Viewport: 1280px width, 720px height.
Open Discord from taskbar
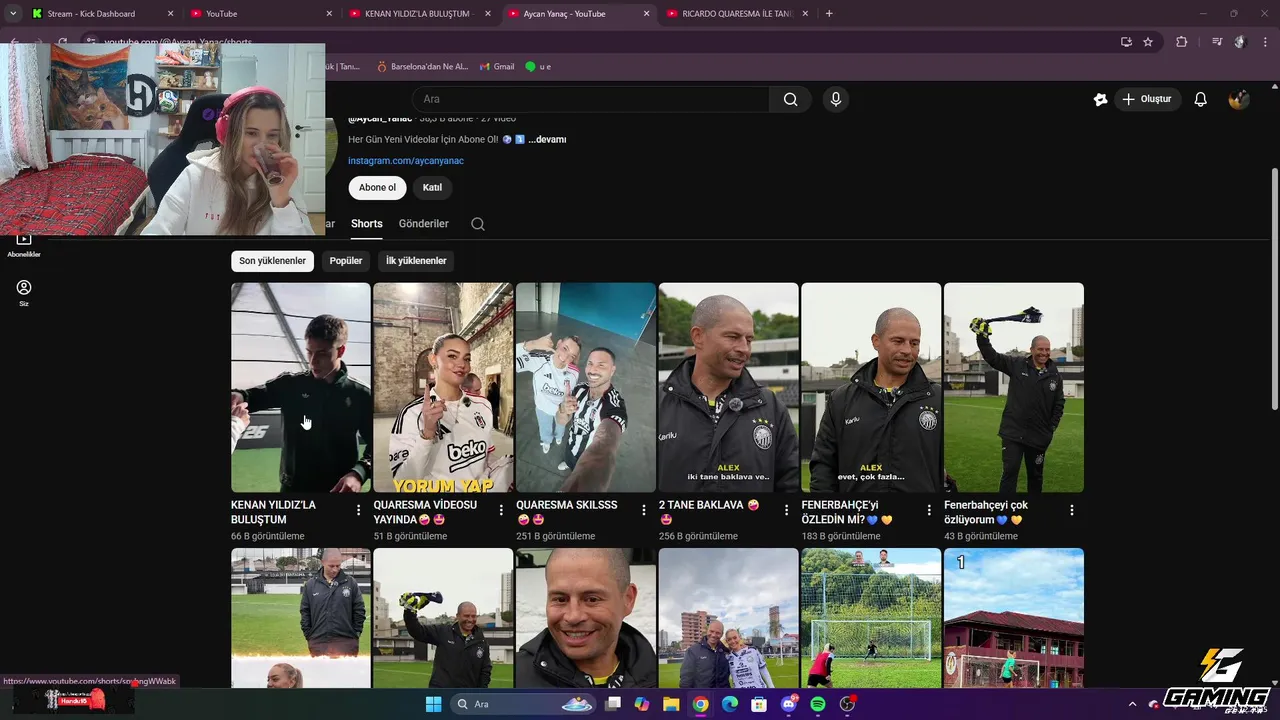click(x=789, y=704)
